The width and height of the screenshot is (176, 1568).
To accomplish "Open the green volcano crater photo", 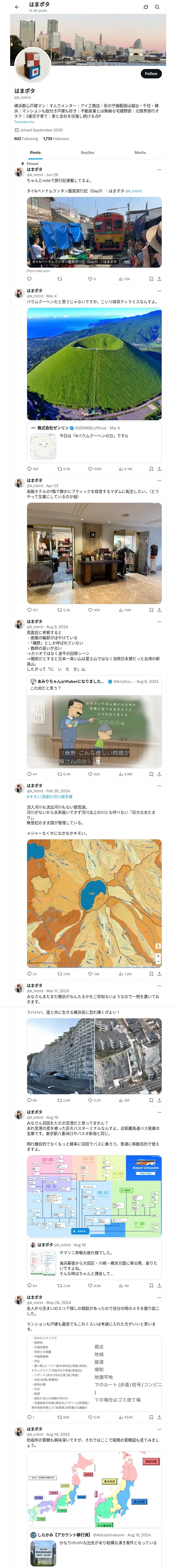I will pos(94,364).
